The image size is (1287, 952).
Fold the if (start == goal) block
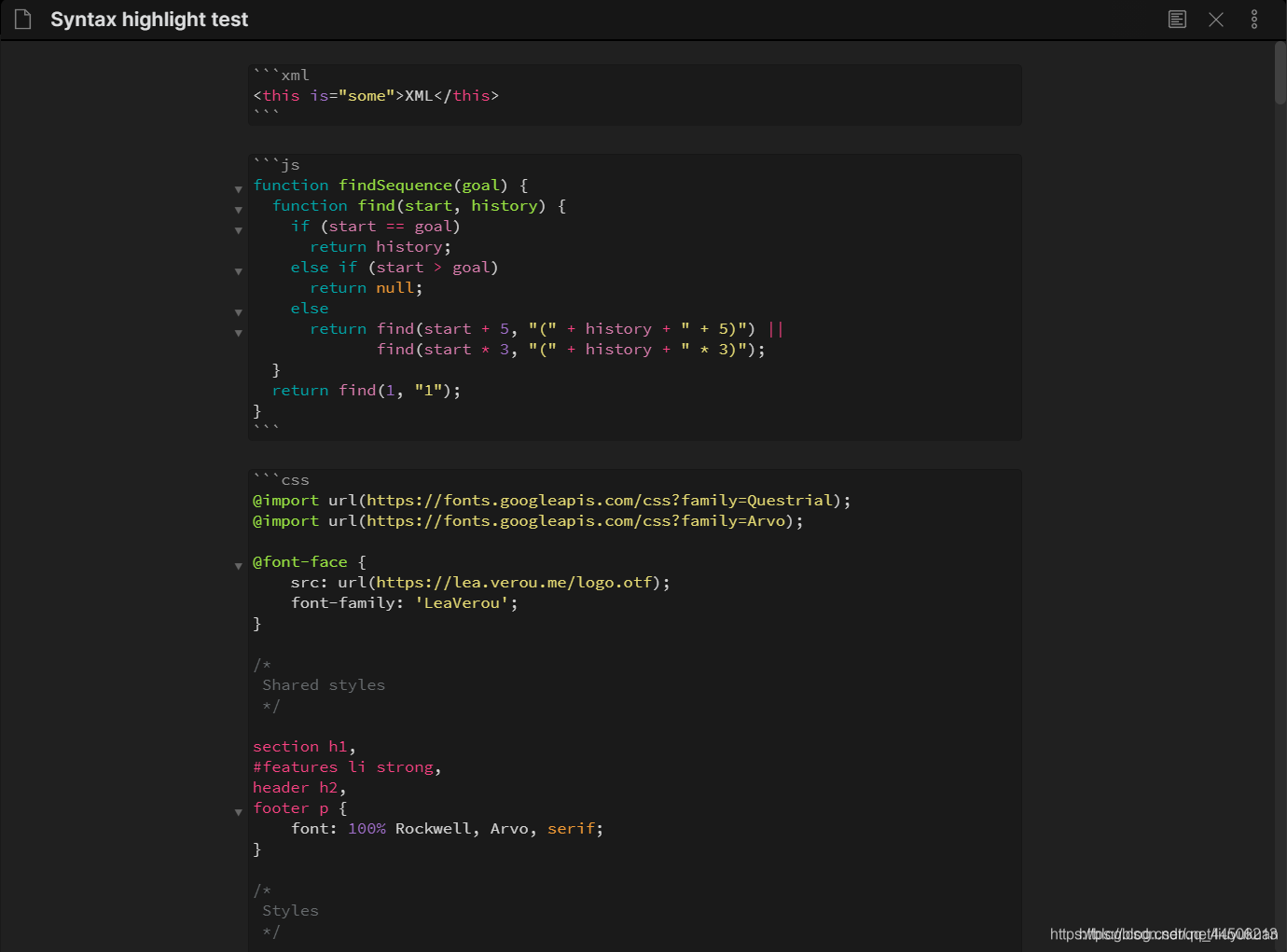click(239, 230)
